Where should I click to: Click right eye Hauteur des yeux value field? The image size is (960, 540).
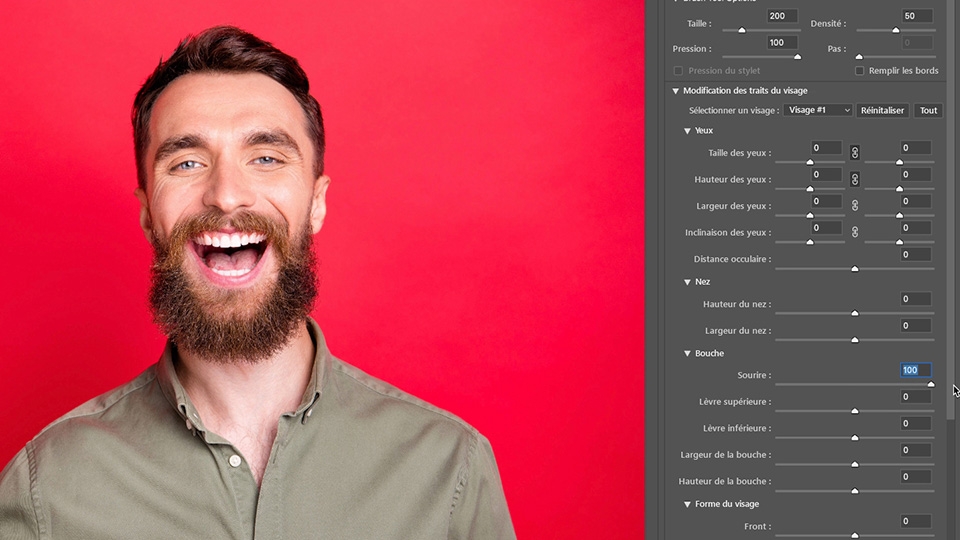pos(916,174)
